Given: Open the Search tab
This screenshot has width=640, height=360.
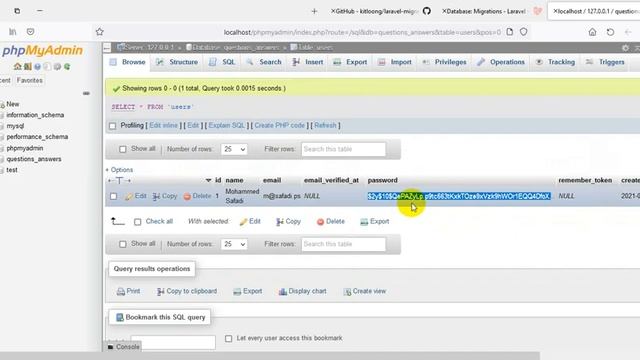Looking at the screenshot, I should (x=264, y=62).
